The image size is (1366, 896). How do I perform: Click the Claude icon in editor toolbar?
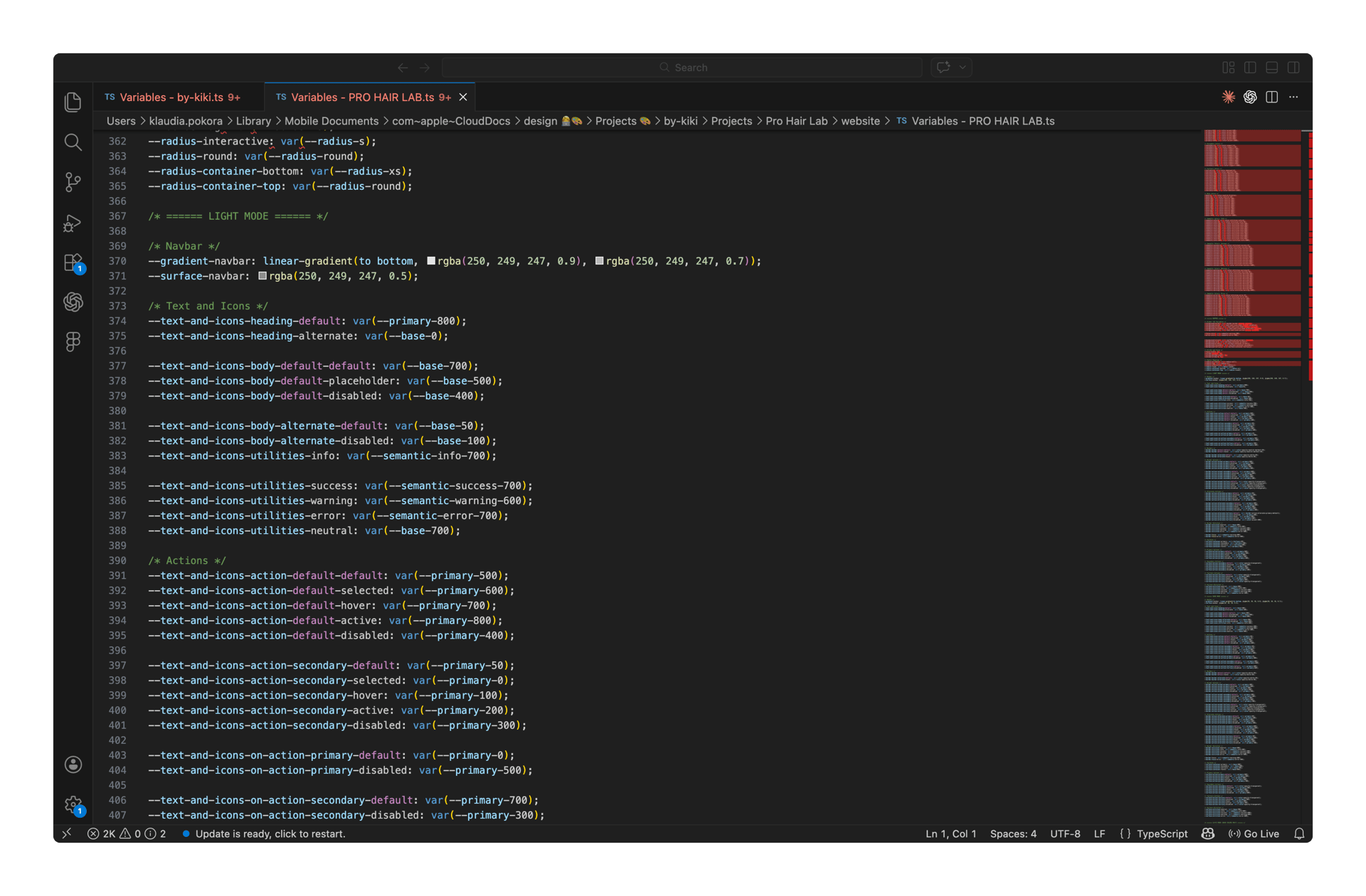point(1228,97)
